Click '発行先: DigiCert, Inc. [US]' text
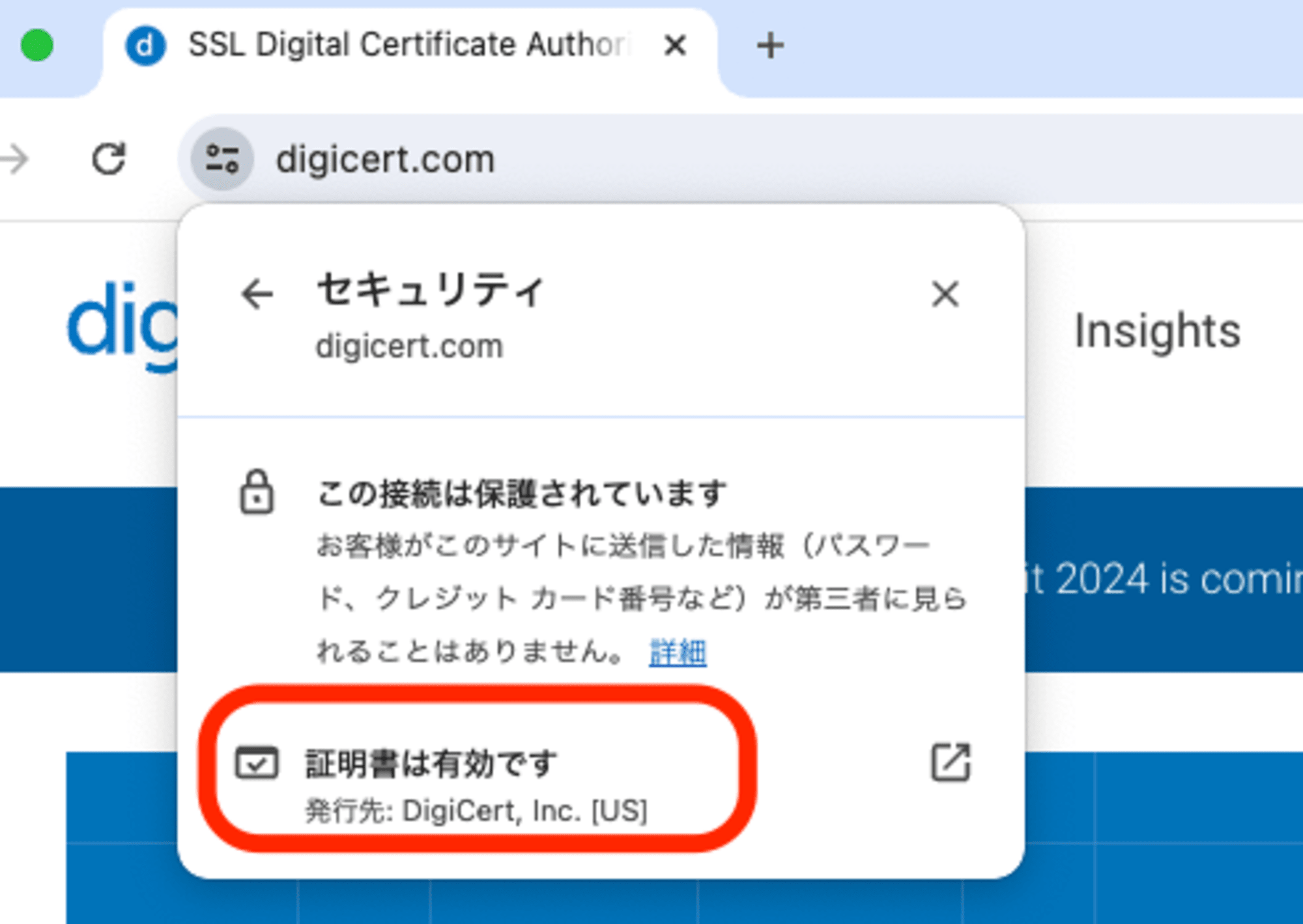Image resolution: width=1303 pixels, height=924 pixels. (477, 811)
